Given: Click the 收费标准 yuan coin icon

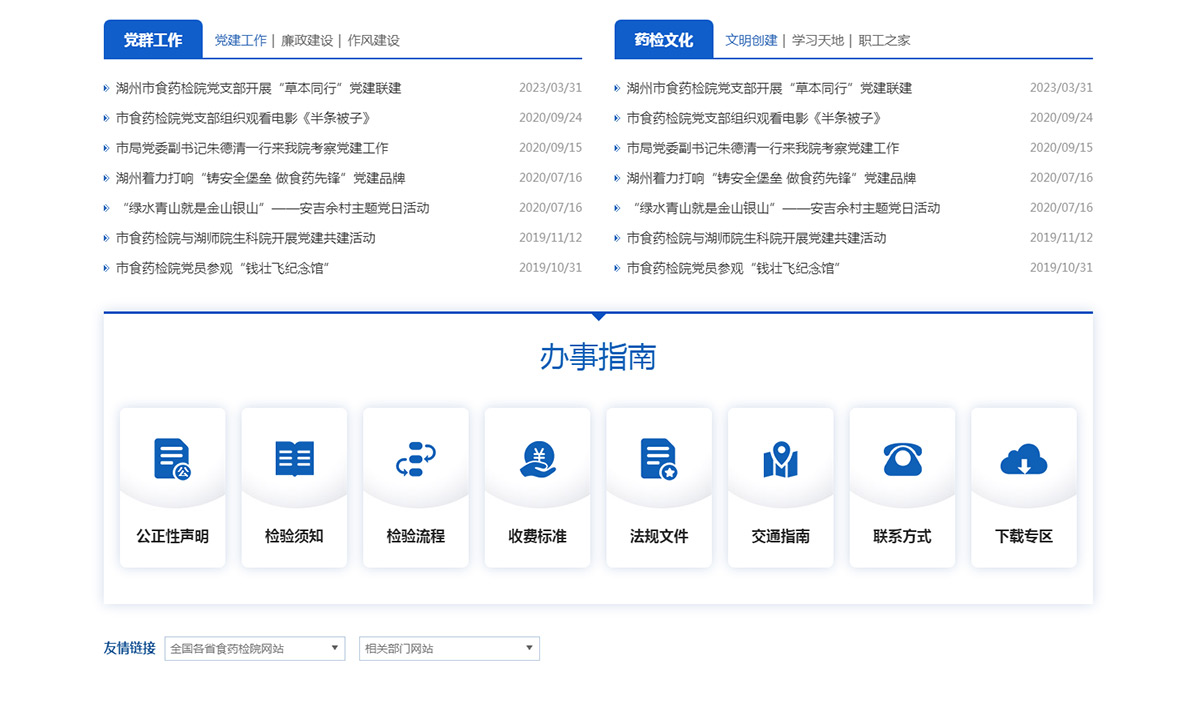Looking at the screenshot, I should coord(538,459).
